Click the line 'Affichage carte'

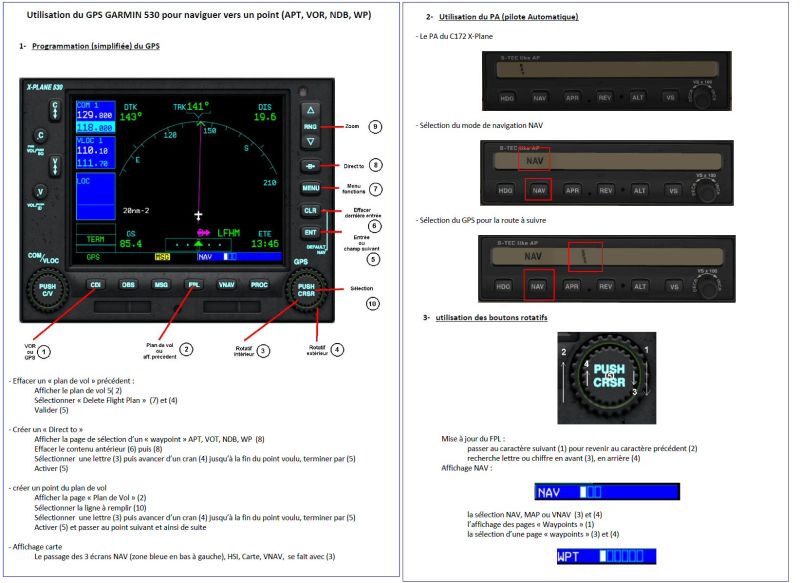(36, 547)
